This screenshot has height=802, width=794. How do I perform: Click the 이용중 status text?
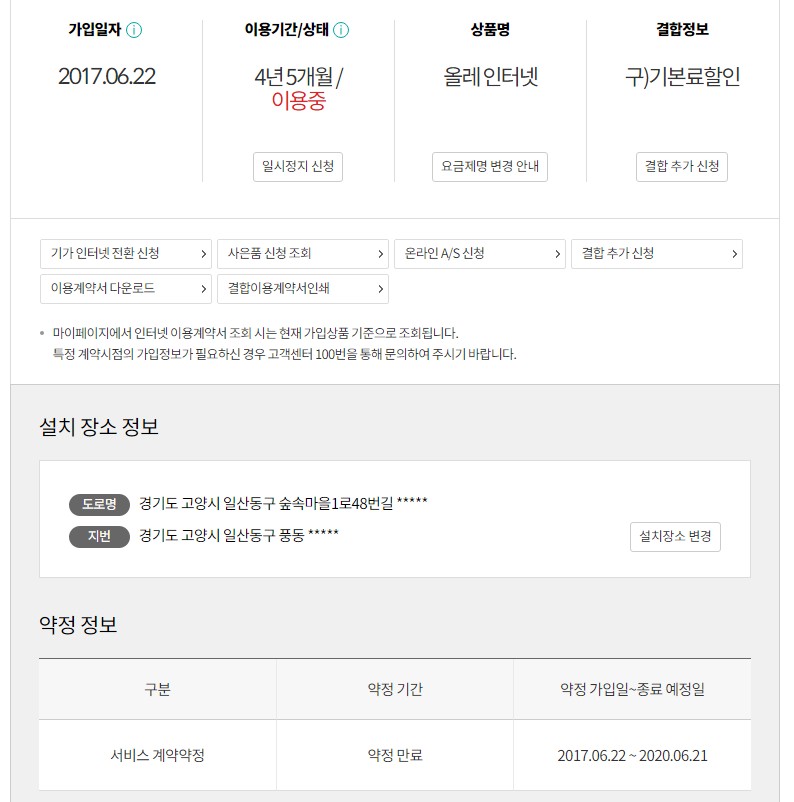coord(298,101)
